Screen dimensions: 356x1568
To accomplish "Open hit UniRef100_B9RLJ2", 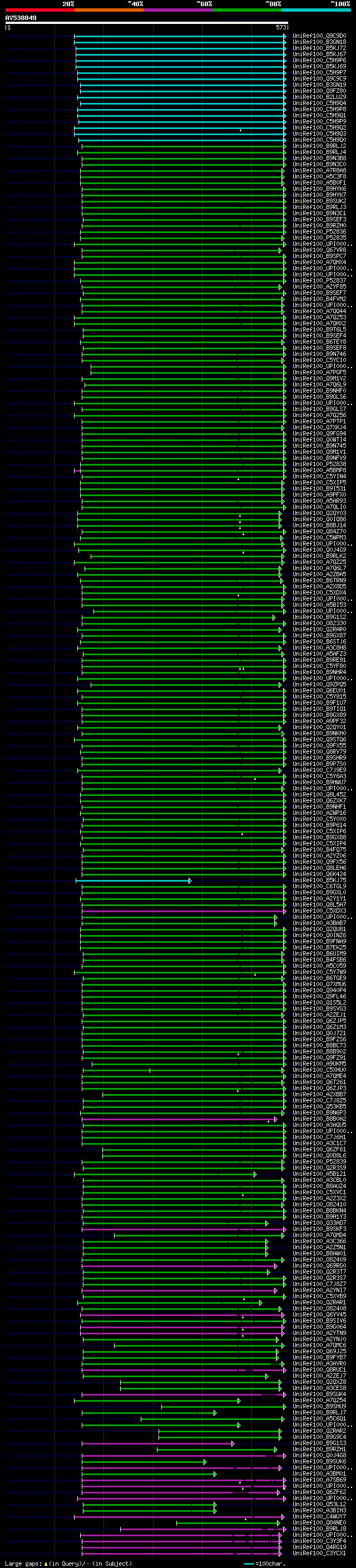I will pyautogui.click(x=319, y=146).
